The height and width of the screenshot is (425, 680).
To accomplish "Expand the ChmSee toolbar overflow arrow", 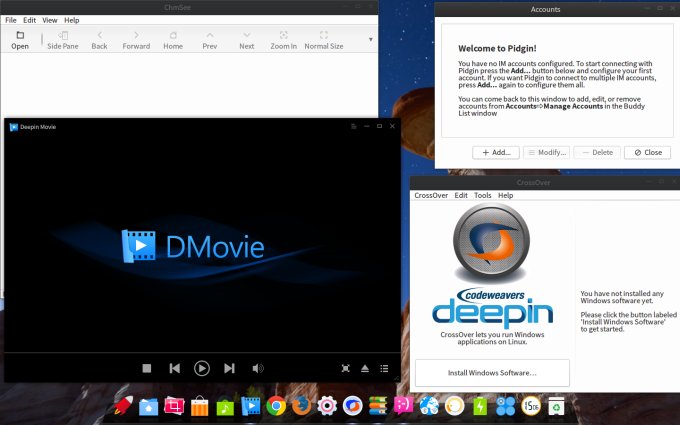I will pos(371,40).
